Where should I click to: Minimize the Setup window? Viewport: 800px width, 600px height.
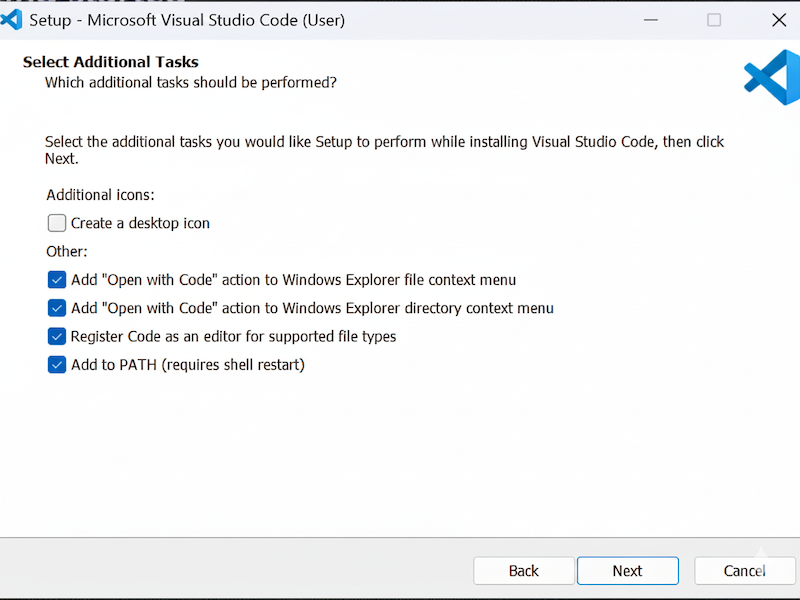point(651,20)
